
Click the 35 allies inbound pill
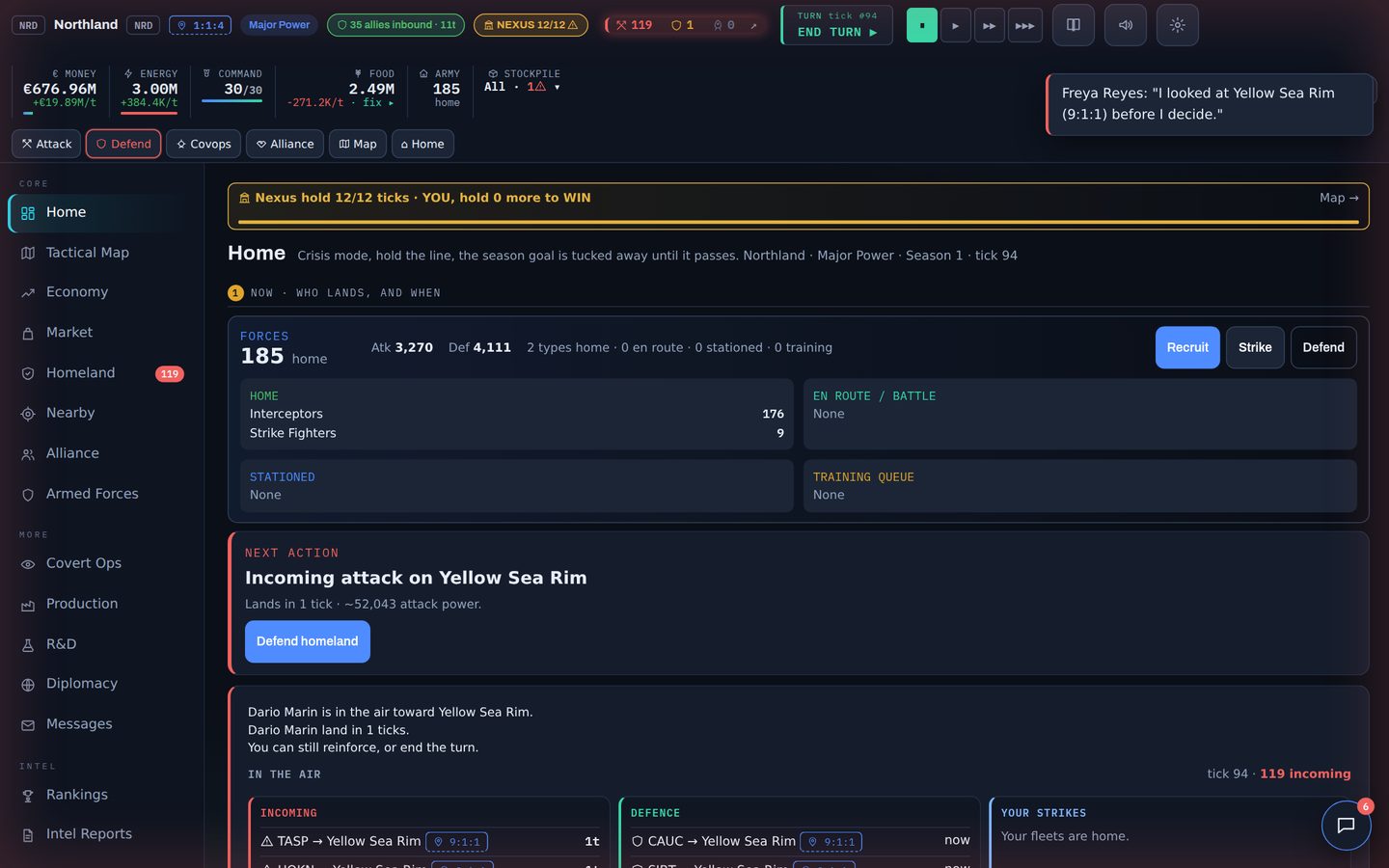395,25
